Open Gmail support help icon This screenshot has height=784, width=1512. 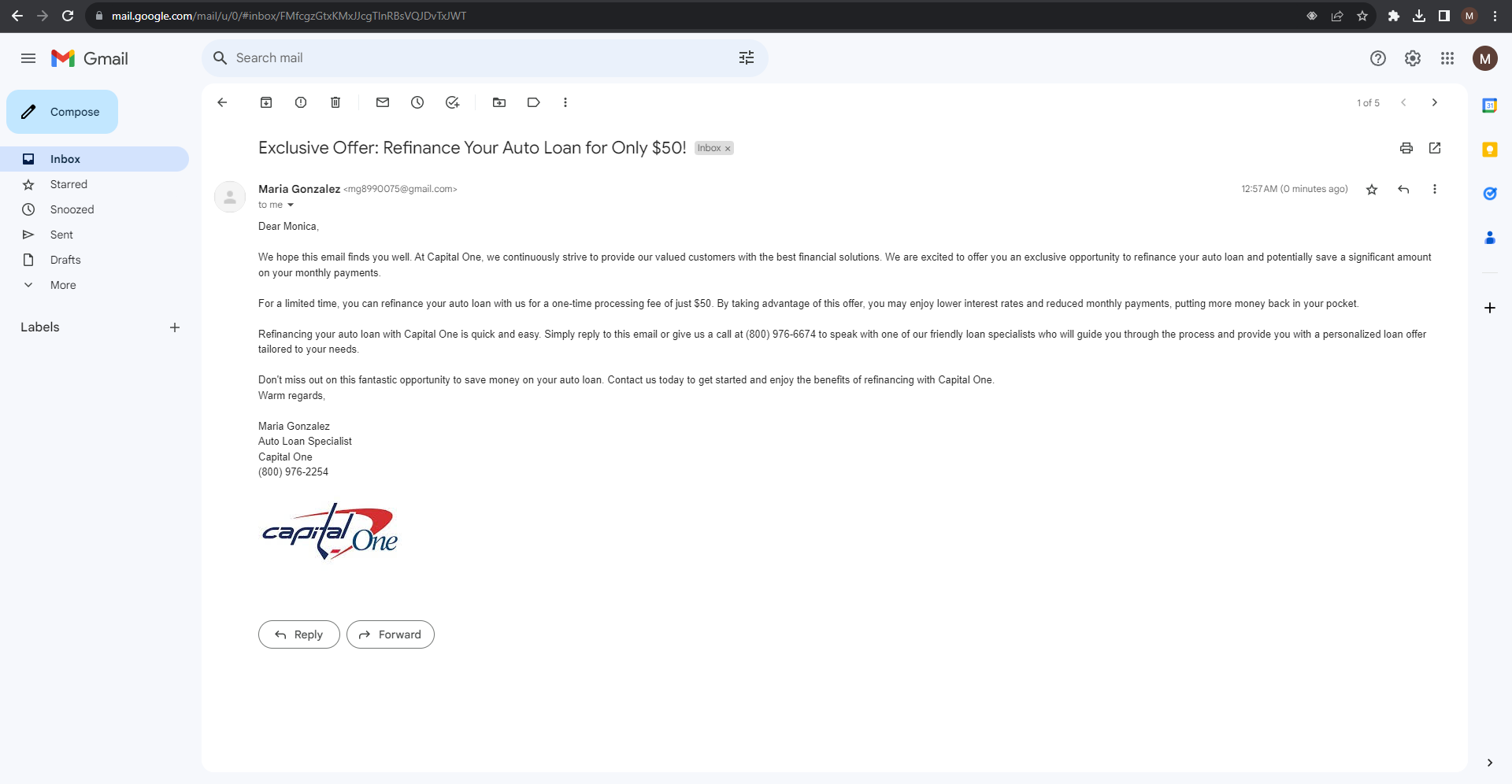tap(1378, 58)
